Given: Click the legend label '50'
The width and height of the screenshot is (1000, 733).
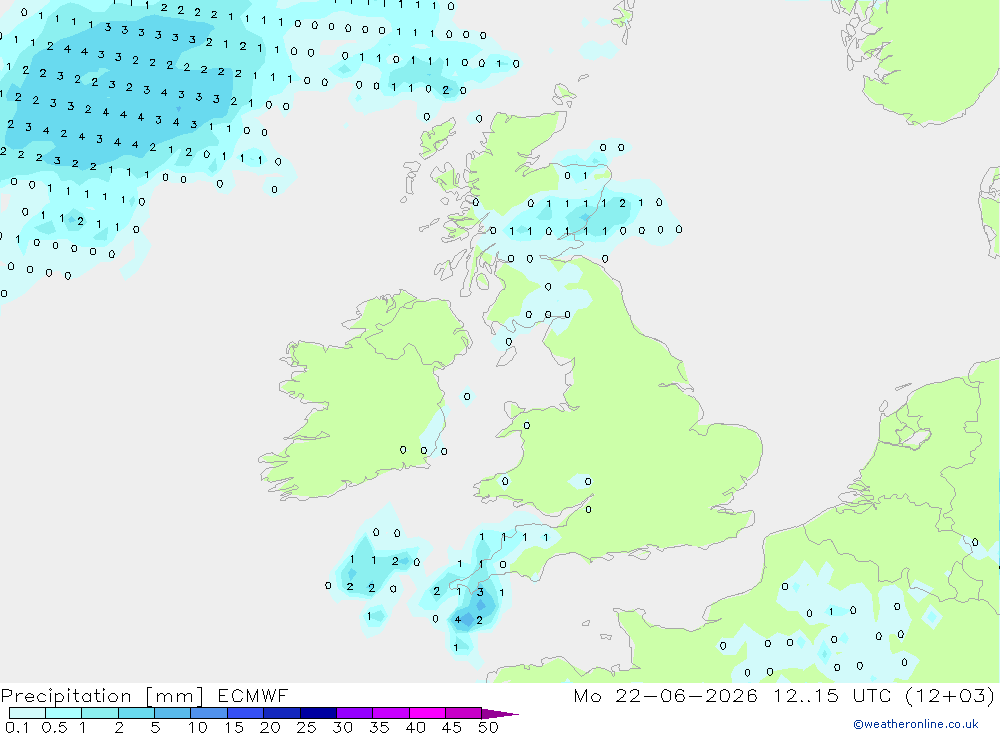Looking at the screenshot, I should point(488,727).
